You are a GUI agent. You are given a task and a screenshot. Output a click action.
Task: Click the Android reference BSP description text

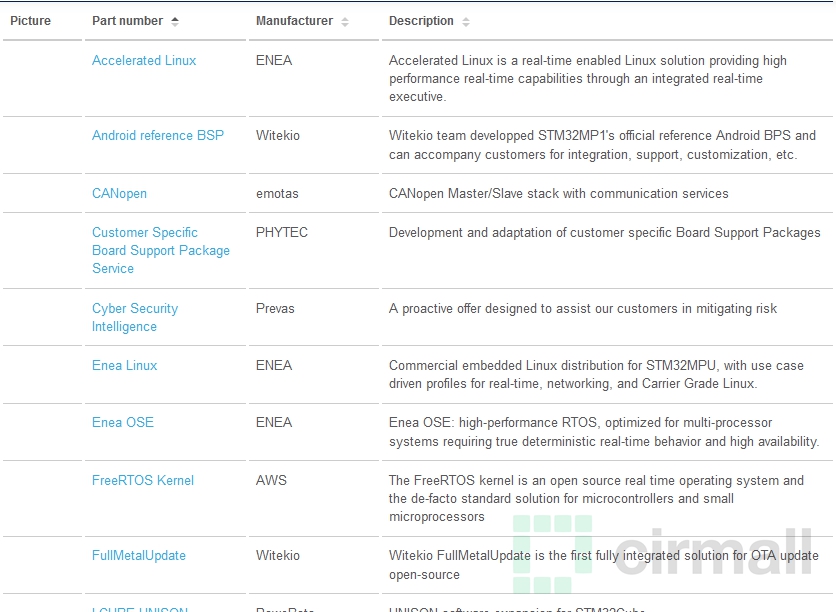tap(602, 145)
